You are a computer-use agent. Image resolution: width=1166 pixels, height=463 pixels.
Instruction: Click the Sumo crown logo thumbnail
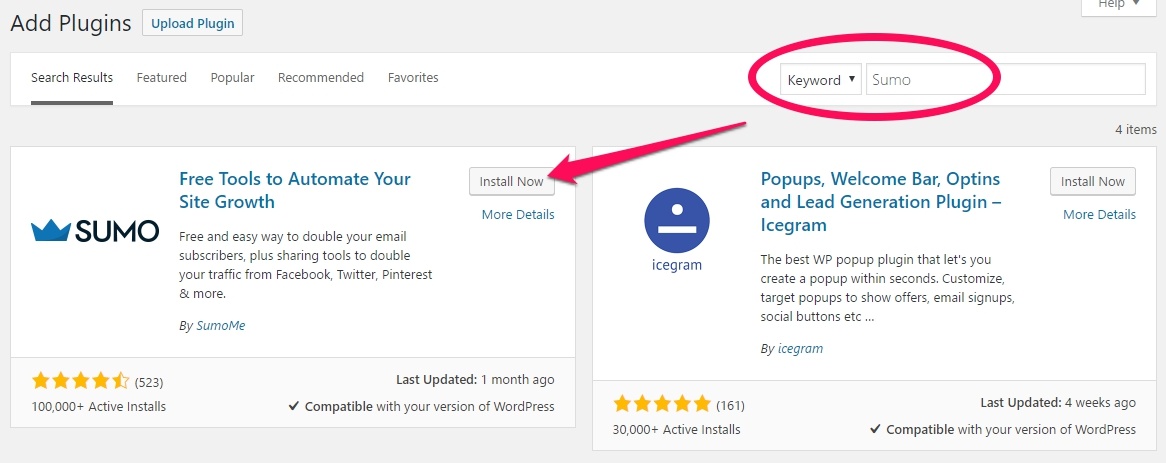95,231
